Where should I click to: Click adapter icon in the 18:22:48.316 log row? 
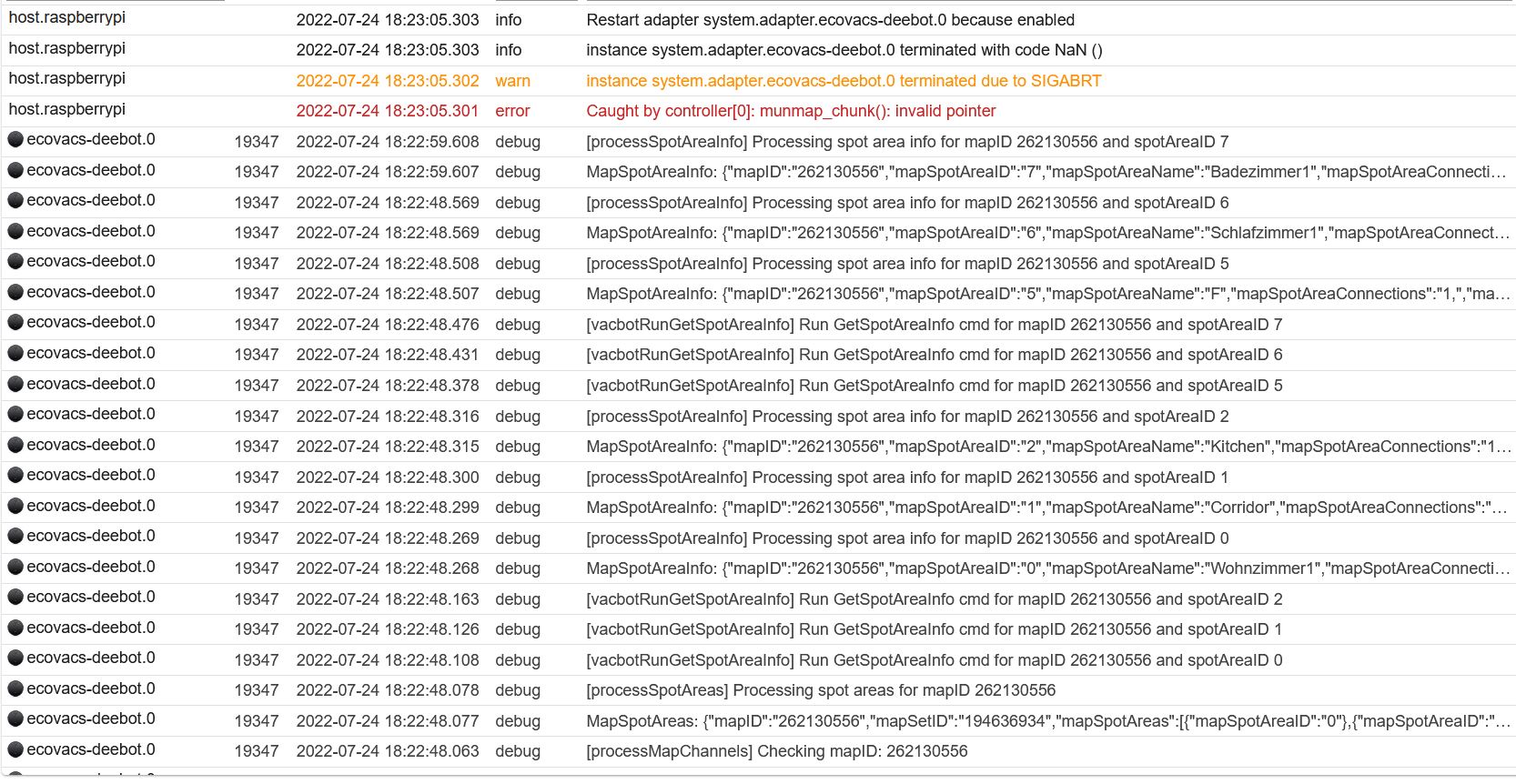click(x=15, y=414)
